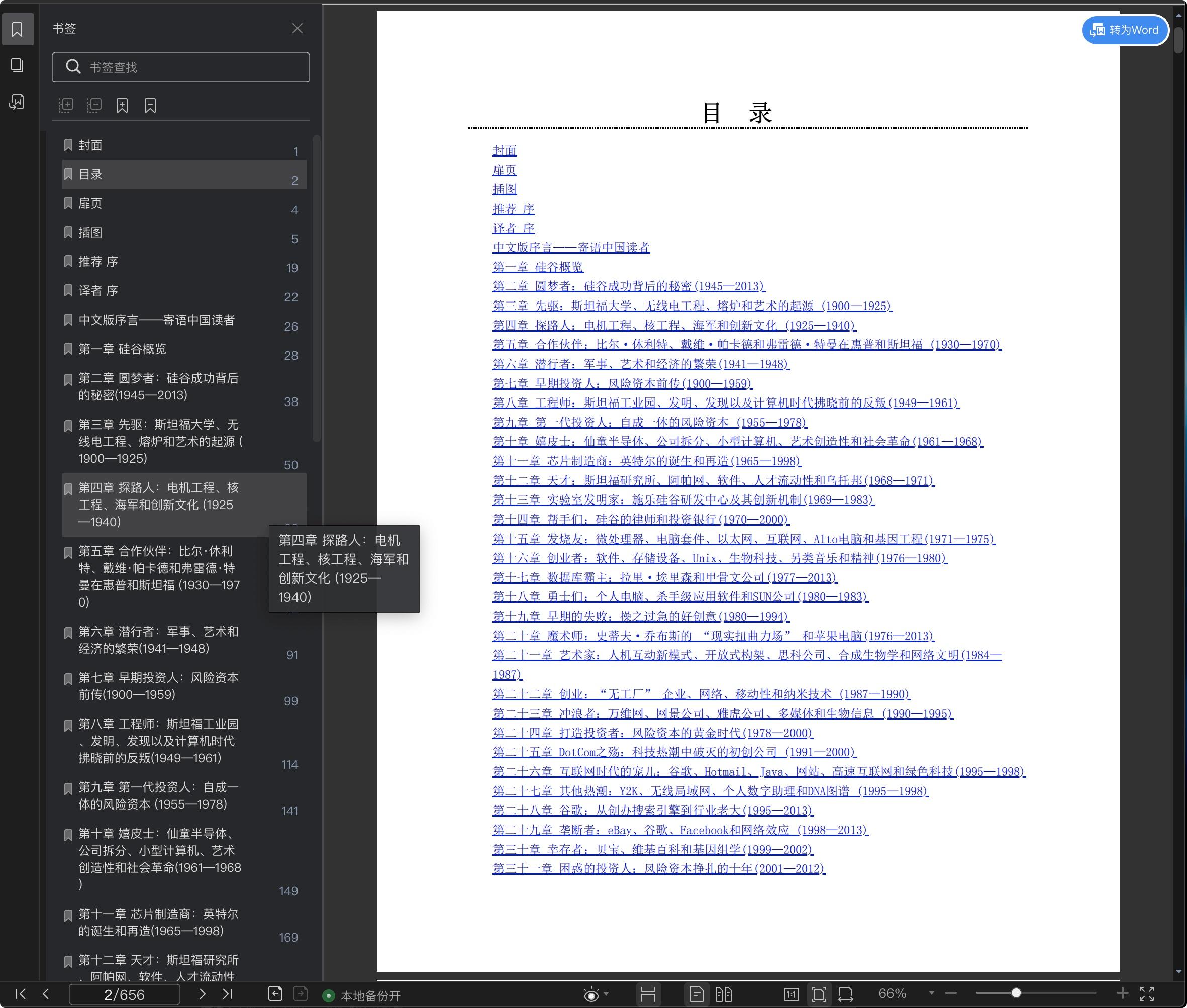Select the 封面 bookmark
Viewport: 1187px width, 1008px height.
tap(184, 145)
